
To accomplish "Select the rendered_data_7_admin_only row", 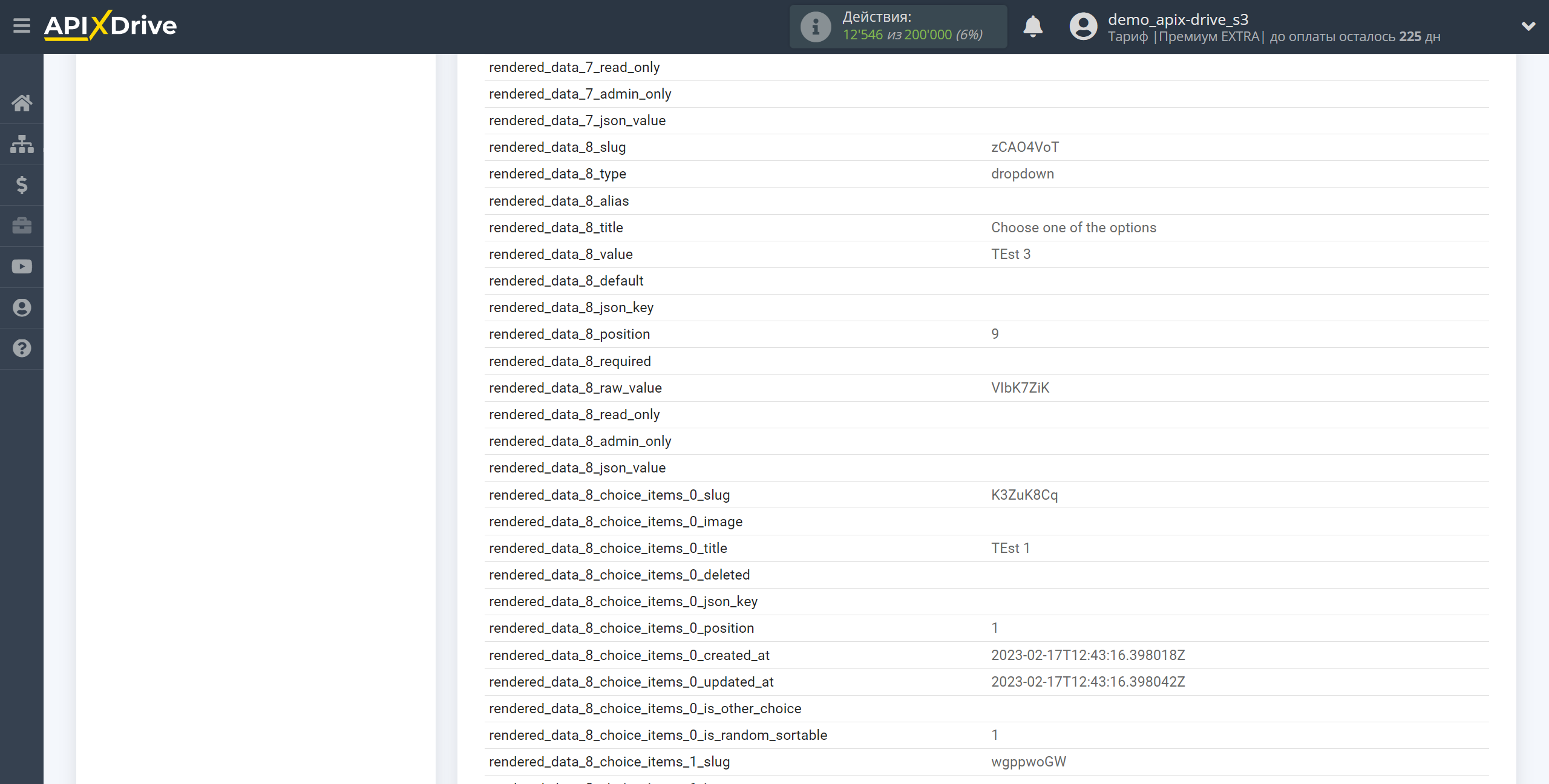I will click(x=986, y=94).
